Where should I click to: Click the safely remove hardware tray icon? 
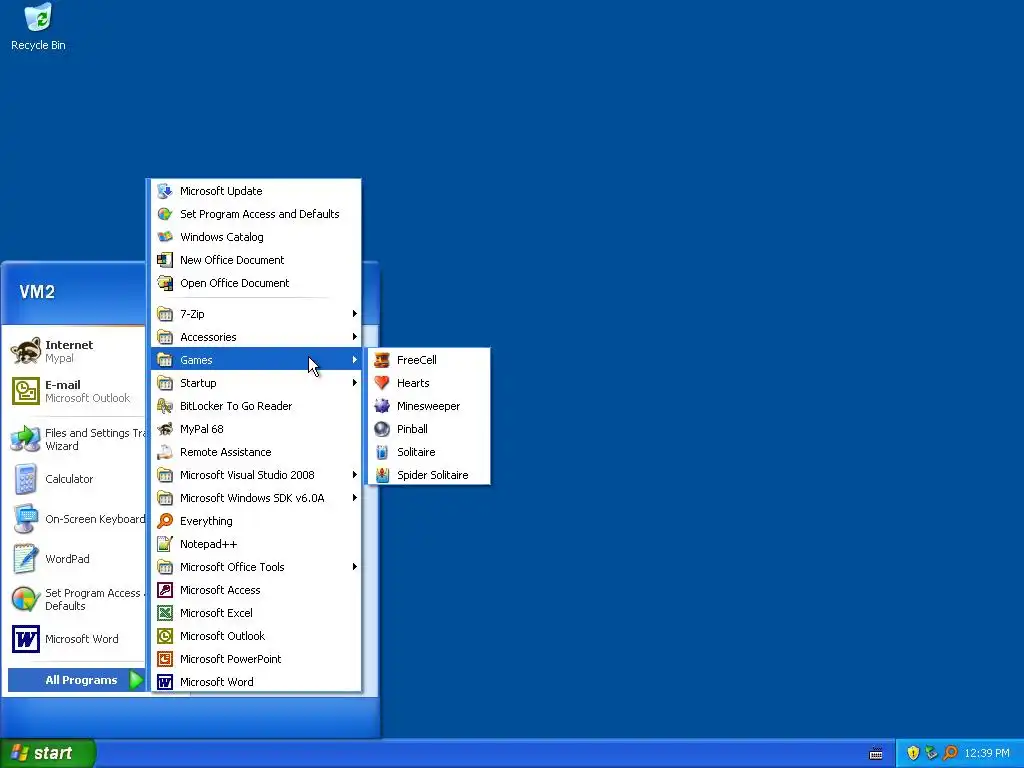tap(931, 753)
